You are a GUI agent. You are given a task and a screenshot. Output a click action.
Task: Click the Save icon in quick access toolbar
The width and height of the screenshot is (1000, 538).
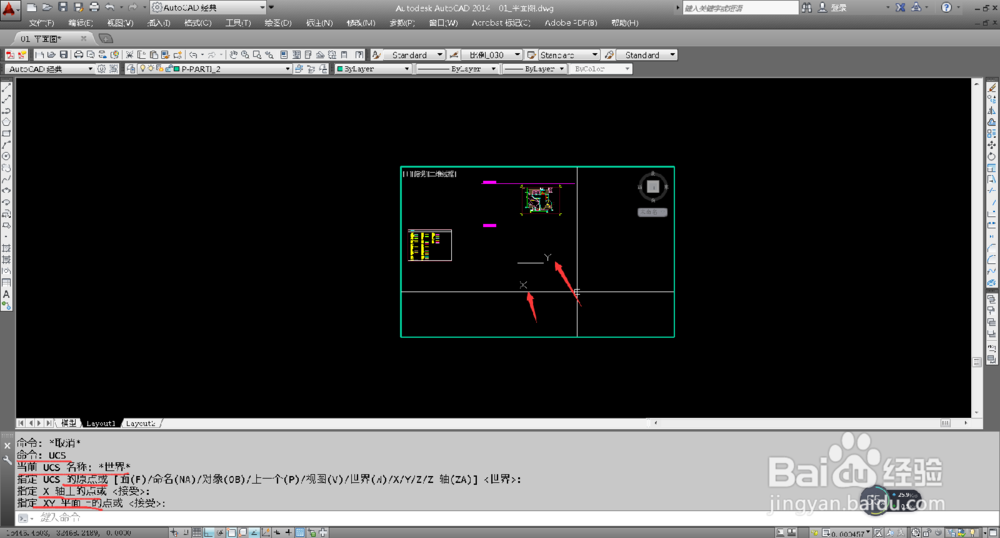point(62,8)
